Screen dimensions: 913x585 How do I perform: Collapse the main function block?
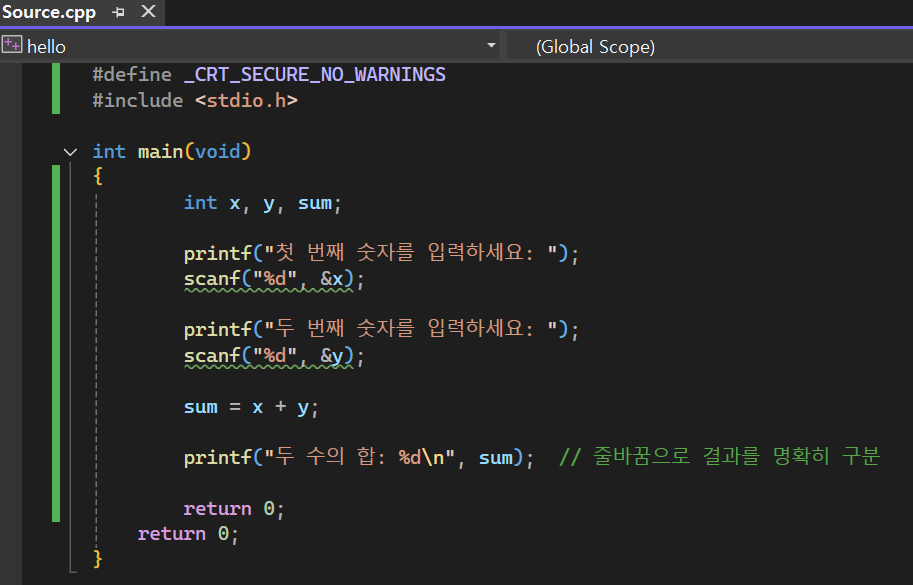(x=70, y=153)
